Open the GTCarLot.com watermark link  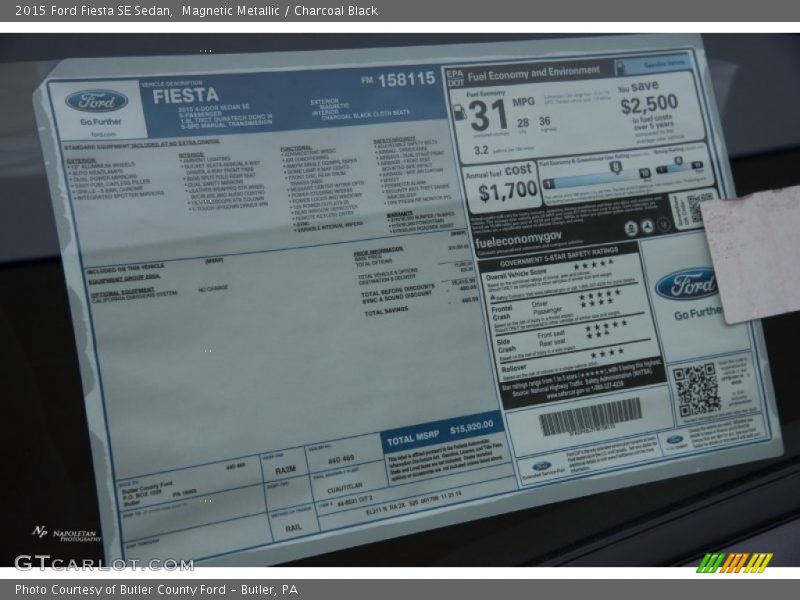coord(103,564)
